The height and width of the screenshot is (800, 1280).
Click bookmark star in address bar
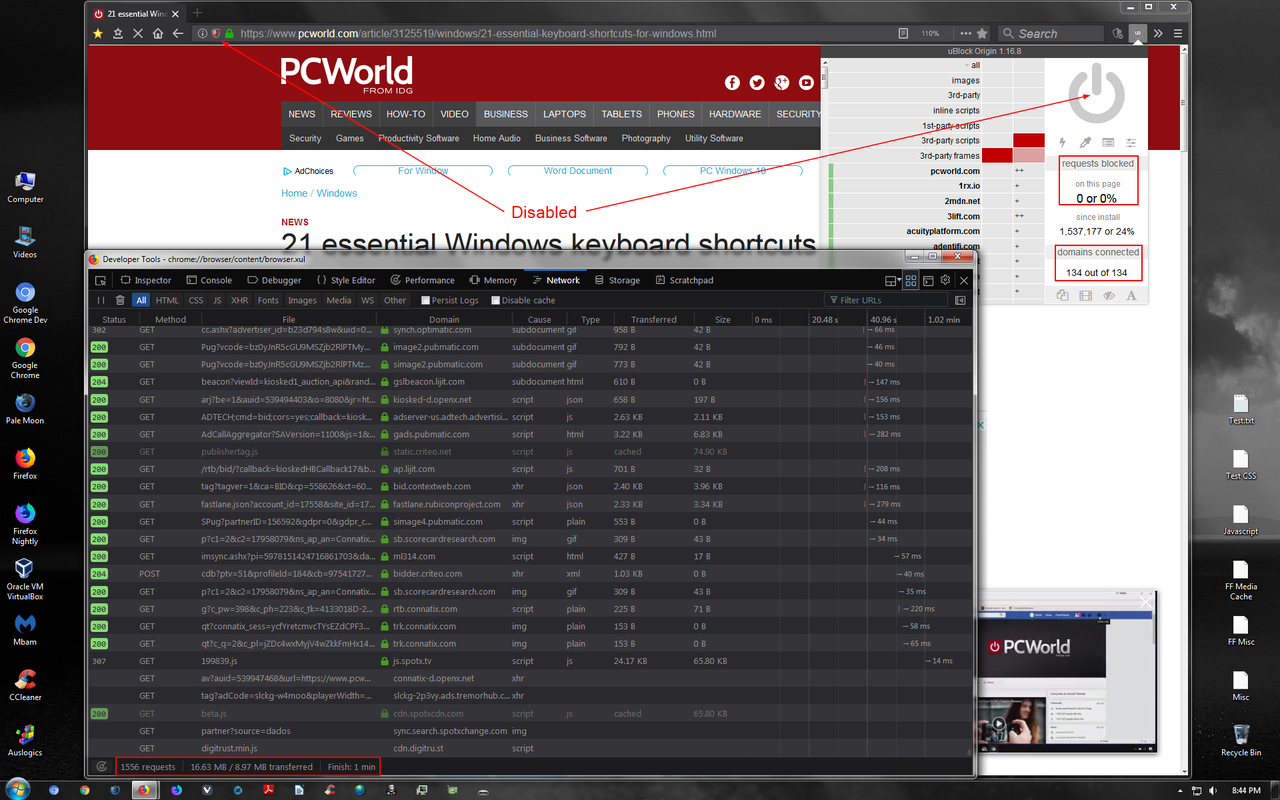[x=982, y=33]
